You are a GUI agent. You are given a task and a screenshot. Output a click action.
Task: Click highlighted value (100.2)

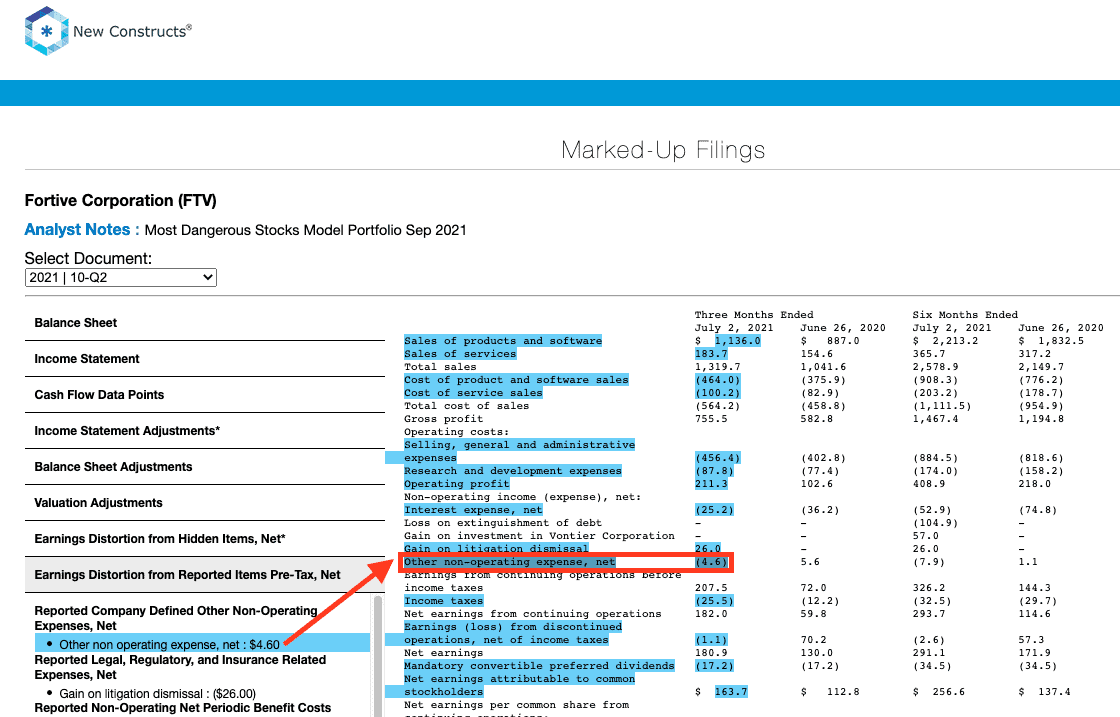(718, 393)
